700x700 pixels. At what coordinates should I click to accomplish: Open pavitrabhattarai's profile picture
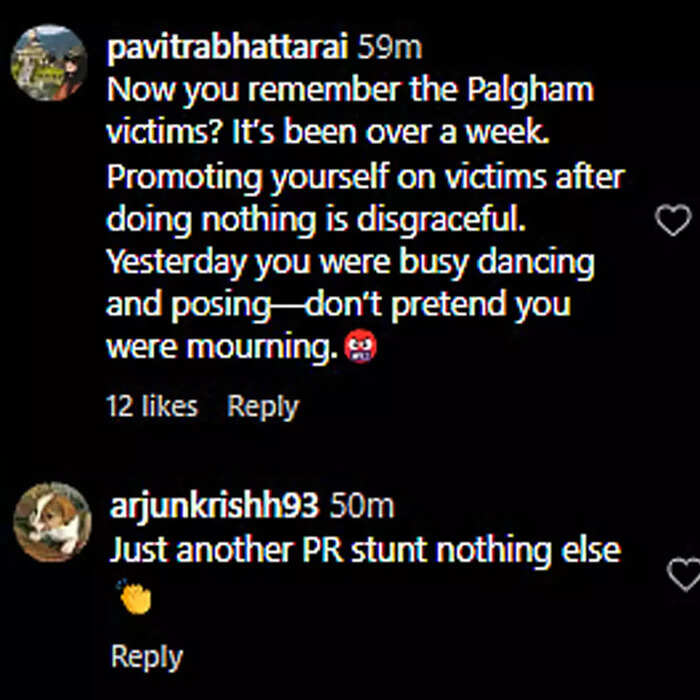(x=49, y=62)
